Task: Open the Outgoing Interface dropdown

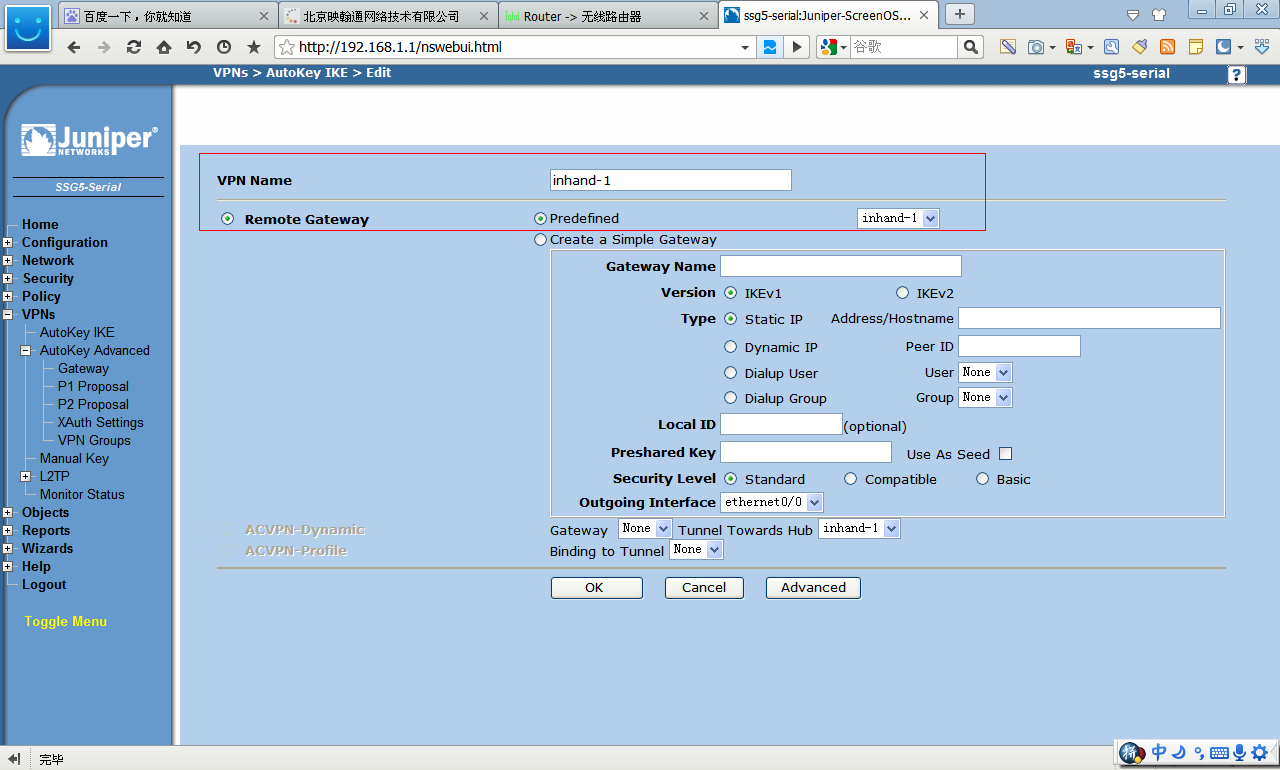Action: pos(772,502)
